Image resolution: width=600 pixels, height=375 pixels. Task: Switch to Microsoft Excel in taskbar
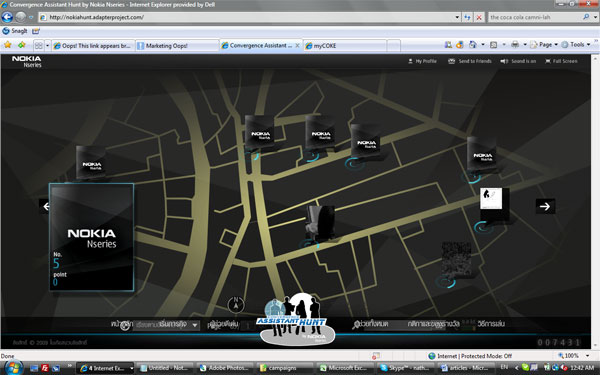point(346,368)
